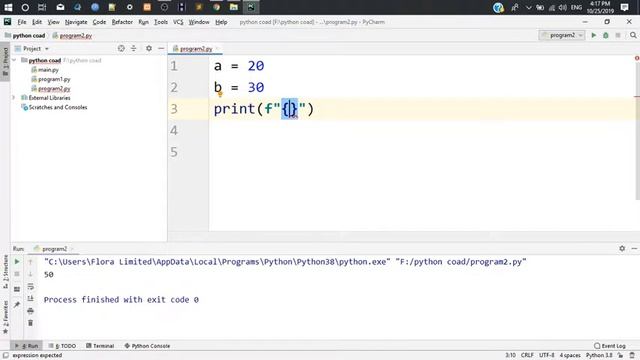
Task: Hide the Project tool window
Action: click(161, 49)
